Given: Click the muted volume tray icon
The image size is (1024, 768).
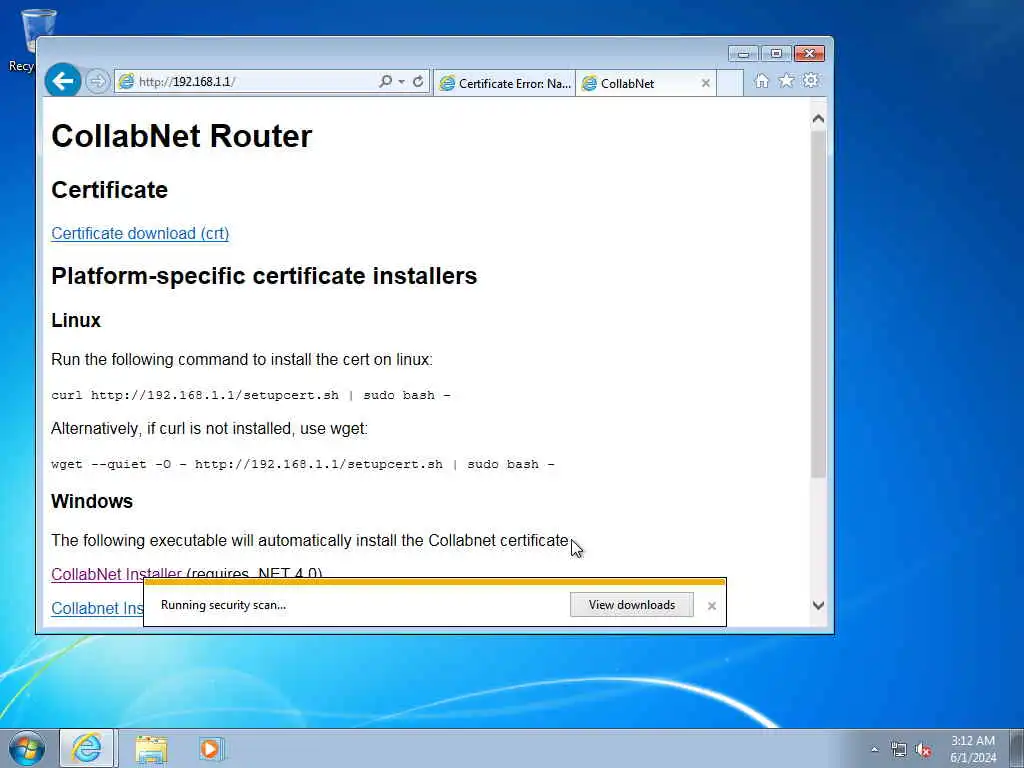Looking at the screenshot, I should pos(923,750).
